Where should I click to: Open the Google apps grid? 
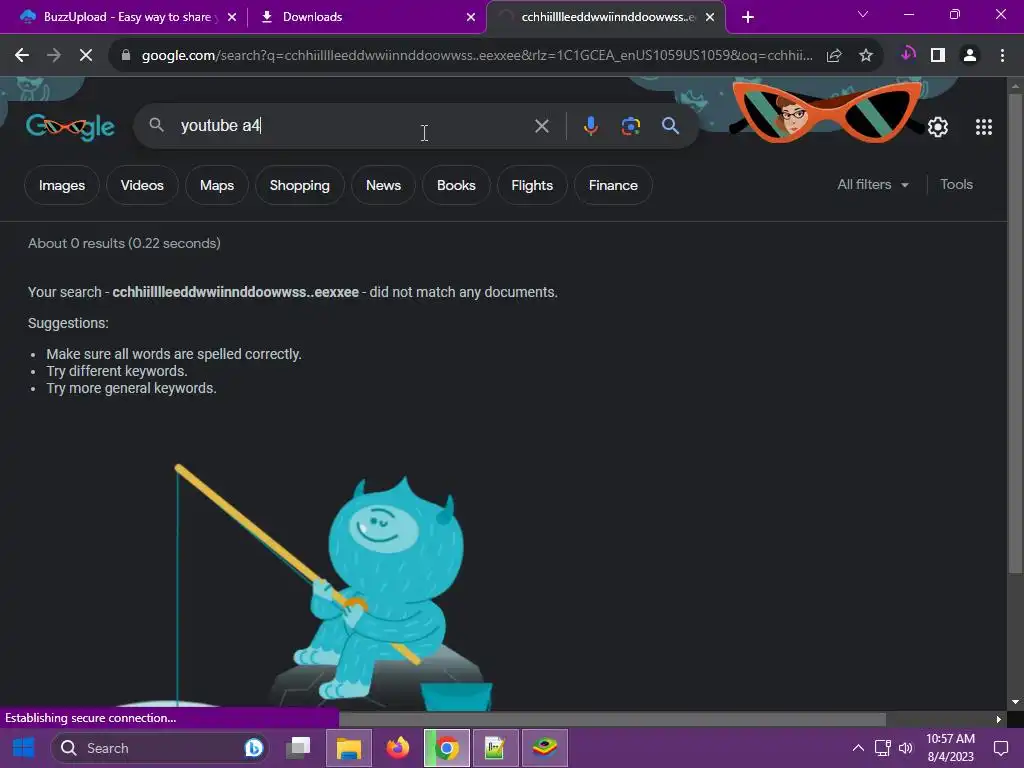point(984,127)
